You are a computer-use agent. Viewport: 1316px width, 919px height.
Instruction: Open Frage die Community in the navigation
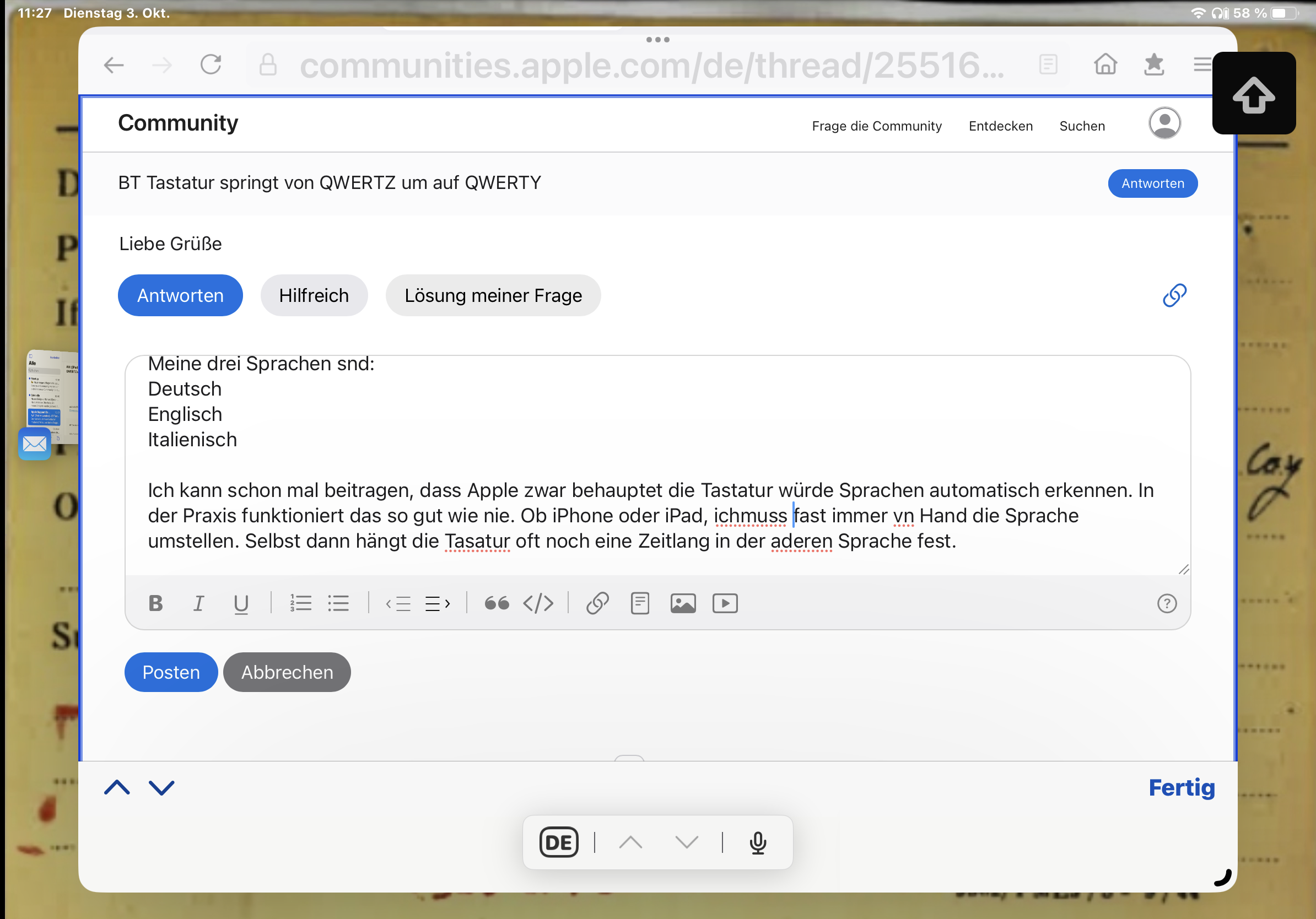click(876, 126)
